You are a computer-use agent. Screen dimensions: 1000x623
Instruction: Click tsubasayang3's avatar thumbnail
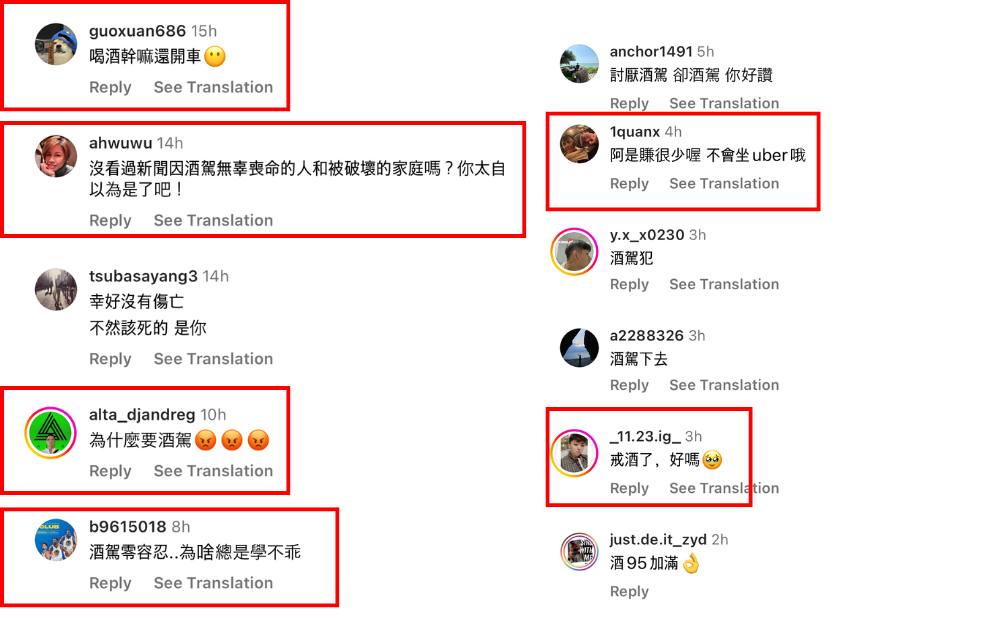pos(56,290)
